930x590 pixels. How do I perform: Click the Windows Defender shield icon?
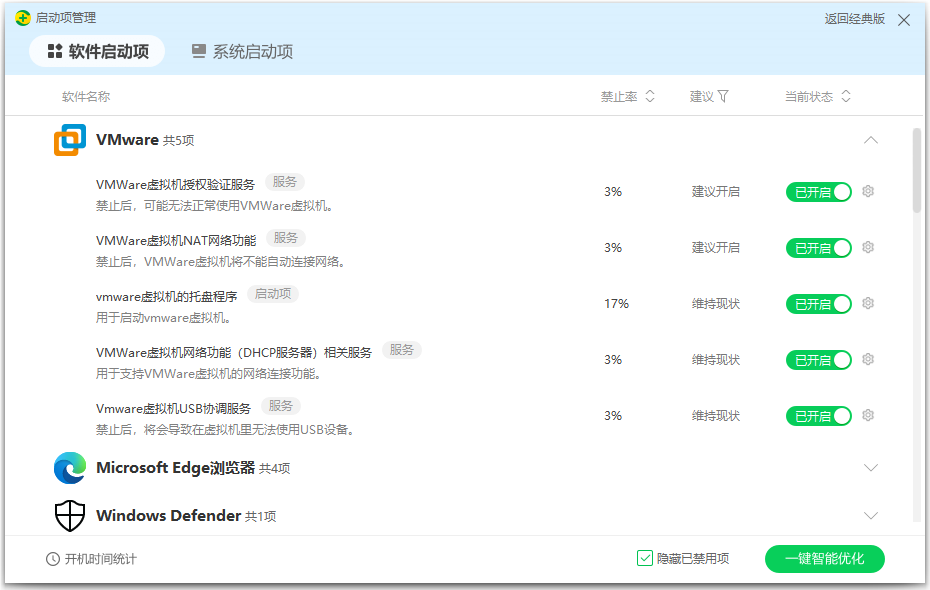point(69,515)
